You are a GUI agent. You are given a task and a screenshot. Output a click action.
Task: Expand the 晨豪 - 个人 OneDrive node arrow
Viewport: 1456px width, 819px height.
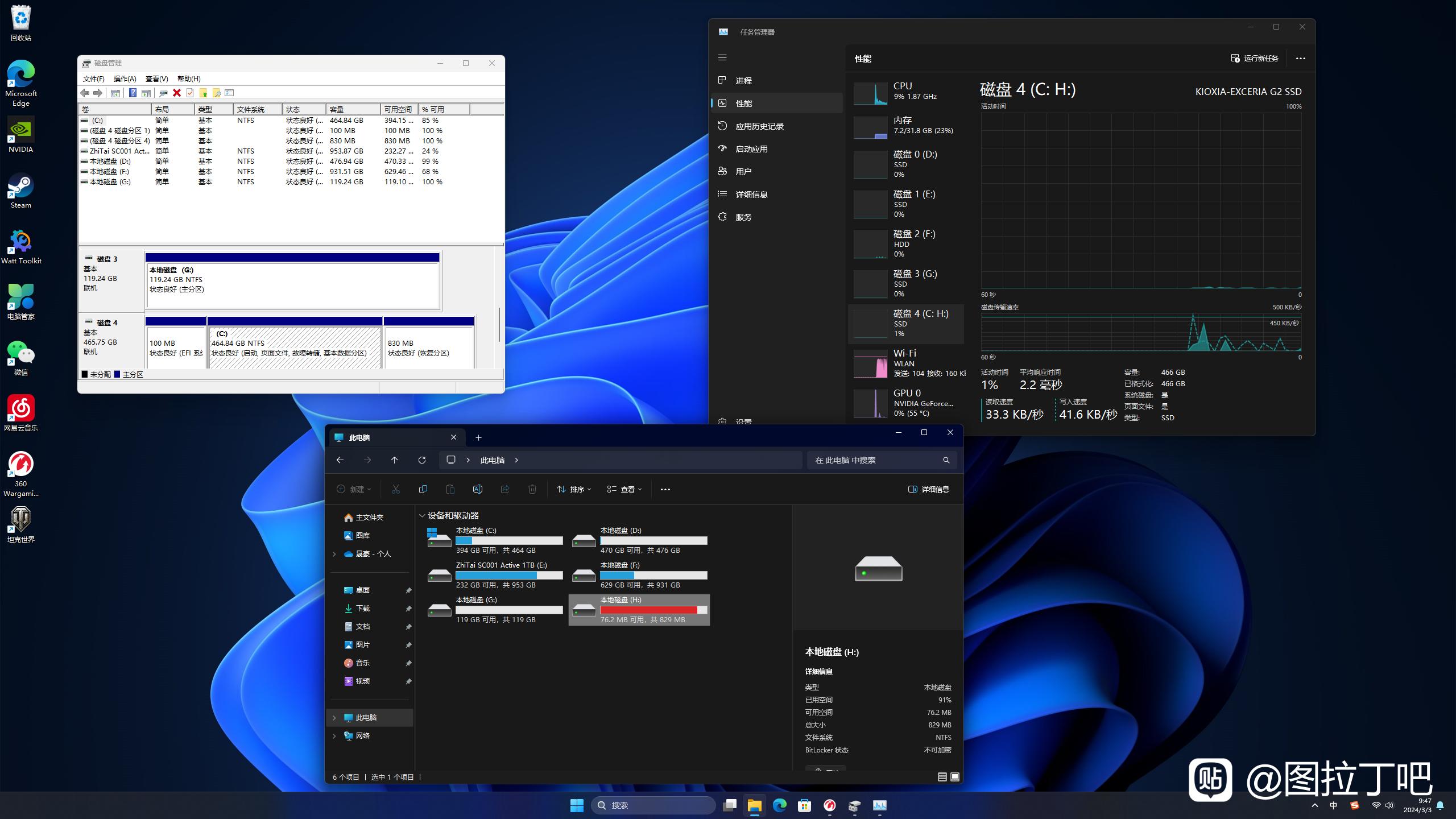(x=334, y=554)
